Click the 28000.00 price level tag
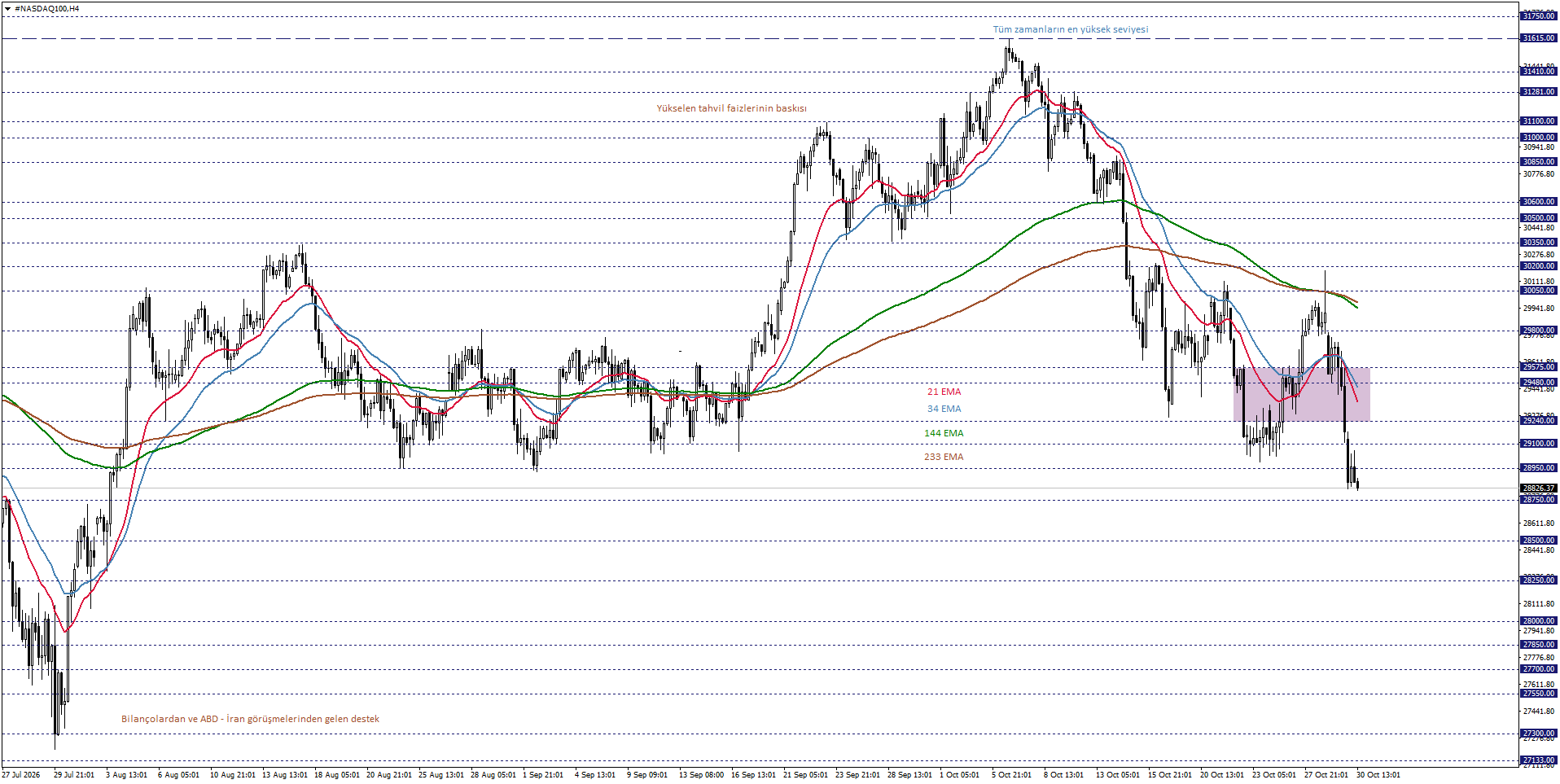This screenshot has width=1560, height=784. pyautogui.click(x=1538, y=621)
